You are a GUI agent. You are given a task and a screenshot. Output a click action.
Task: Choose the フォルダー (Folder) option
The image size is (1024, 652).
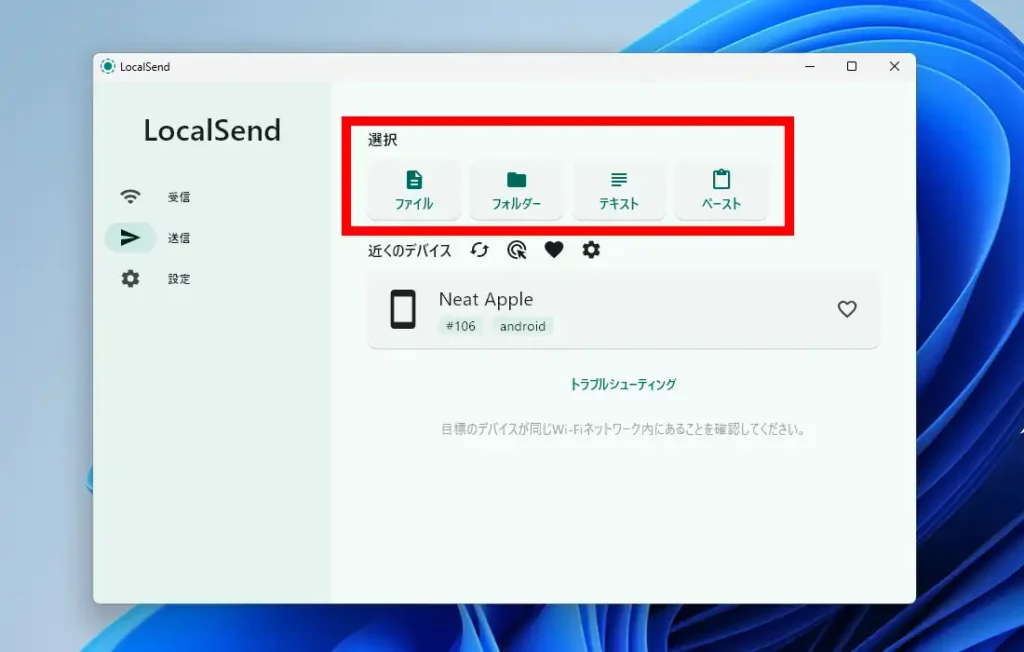point(516,190)
